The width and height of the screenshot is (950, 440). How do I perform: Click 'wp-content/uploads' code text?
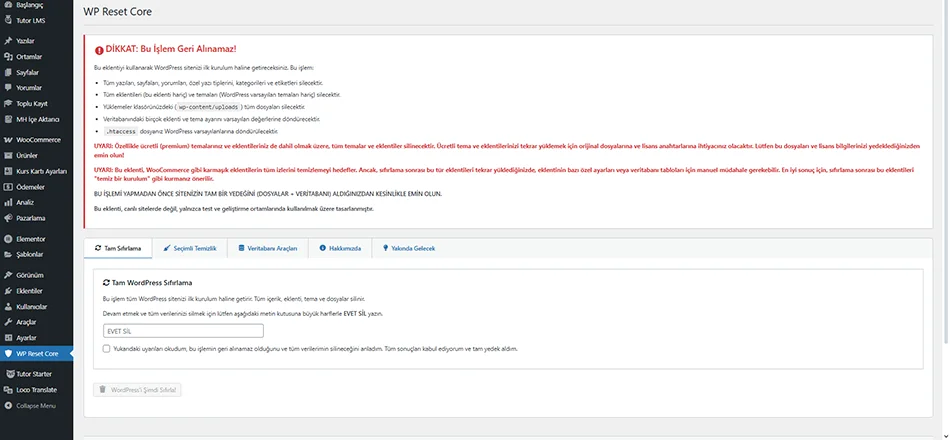[x=208, y=106]
